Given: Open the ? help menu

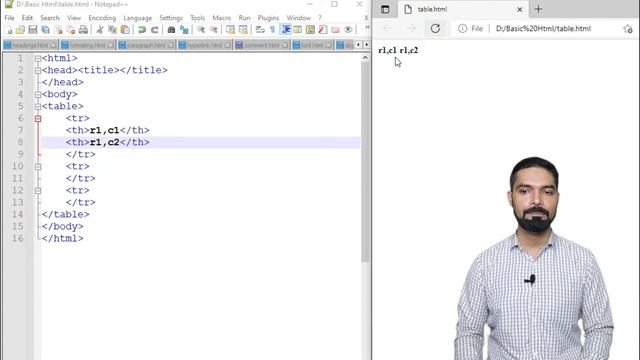Looking at the screenshot, I should (320, 18).
